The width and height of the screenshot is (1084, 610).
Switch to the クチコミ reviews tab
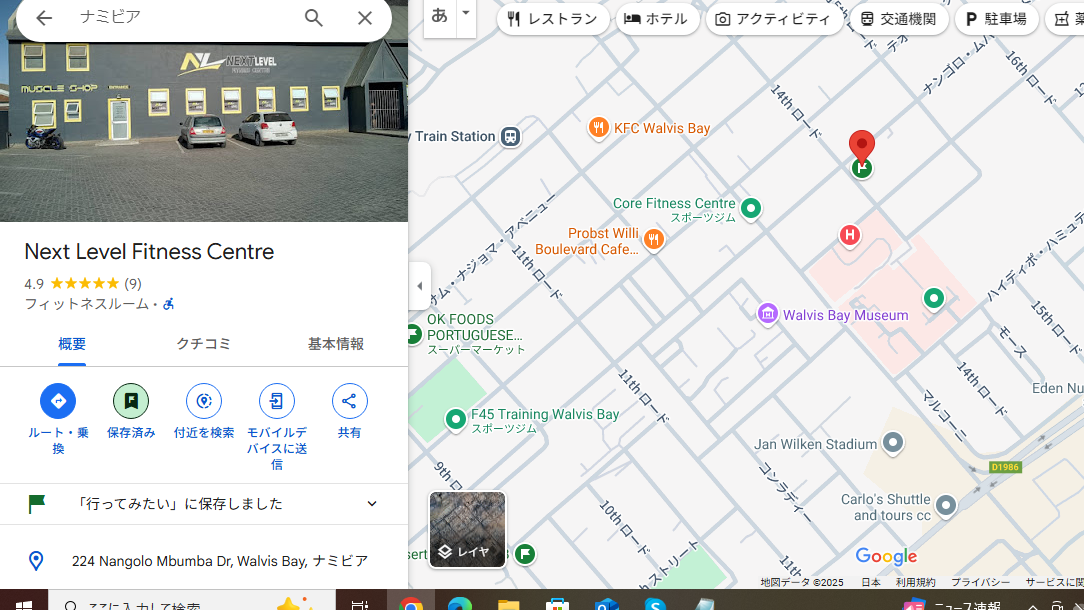coord(204,344)
